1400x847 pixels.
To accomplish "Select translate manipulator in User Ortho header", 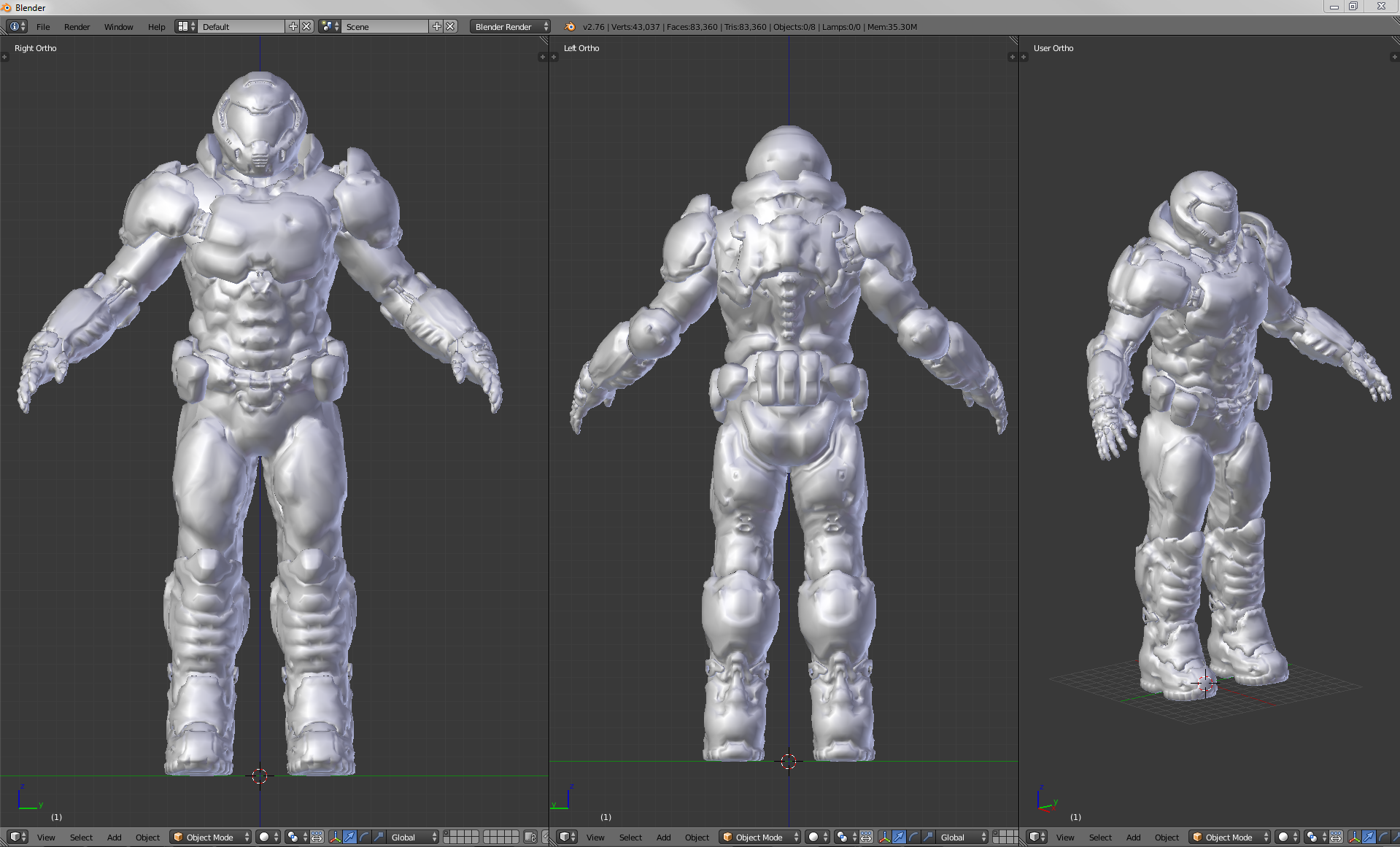I will click(x=1369, y=837).
